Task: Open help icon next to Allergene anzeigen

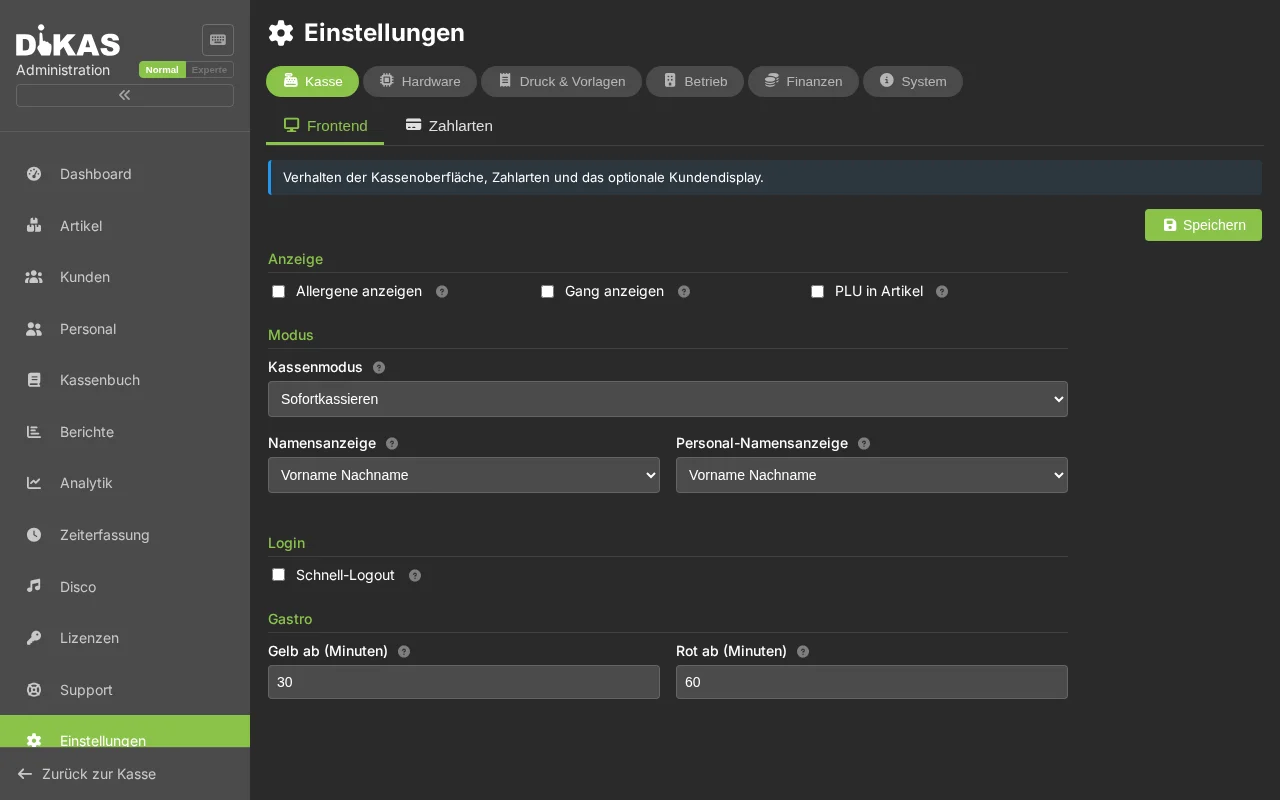Action: click(x=442, y=292)
